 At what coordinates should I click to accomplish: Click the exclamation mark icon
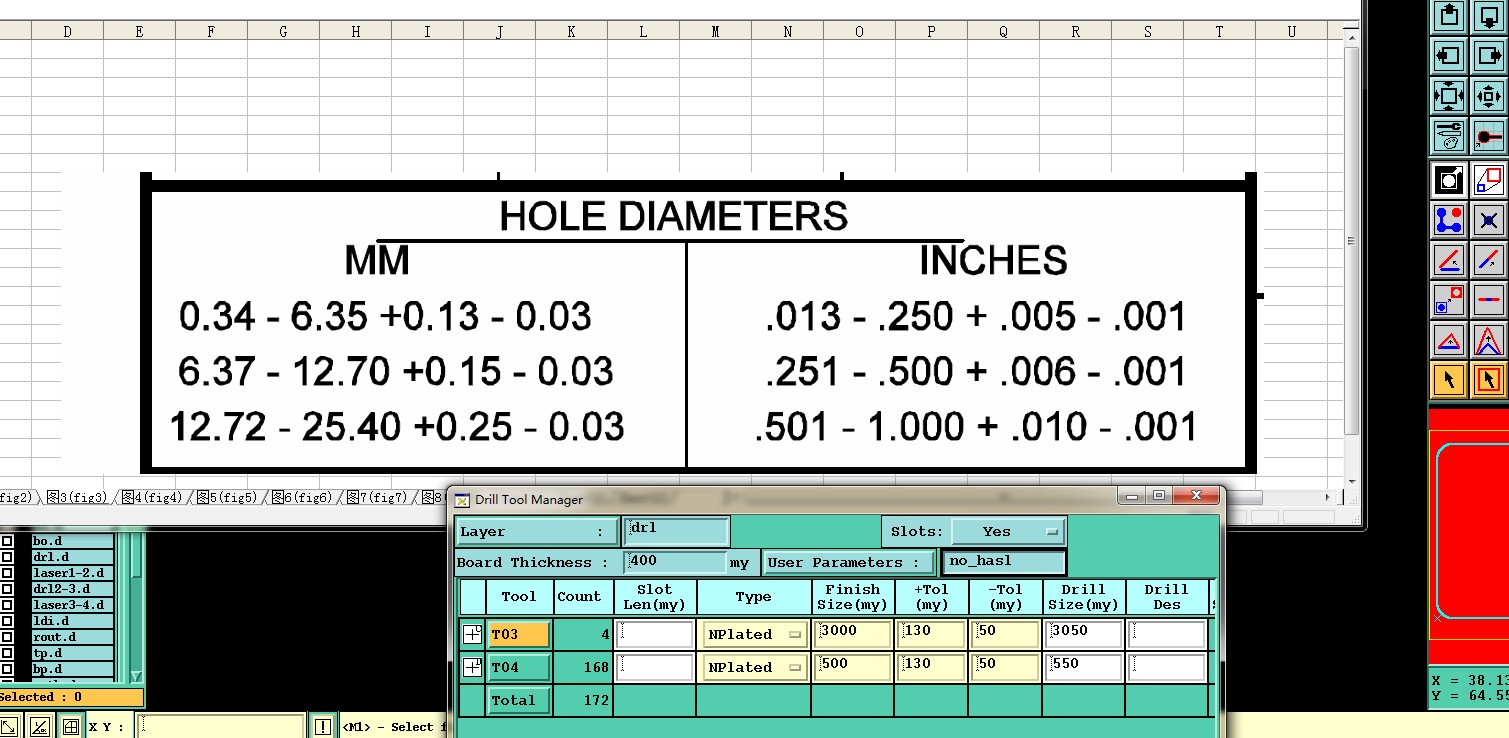tap(322, 727)
